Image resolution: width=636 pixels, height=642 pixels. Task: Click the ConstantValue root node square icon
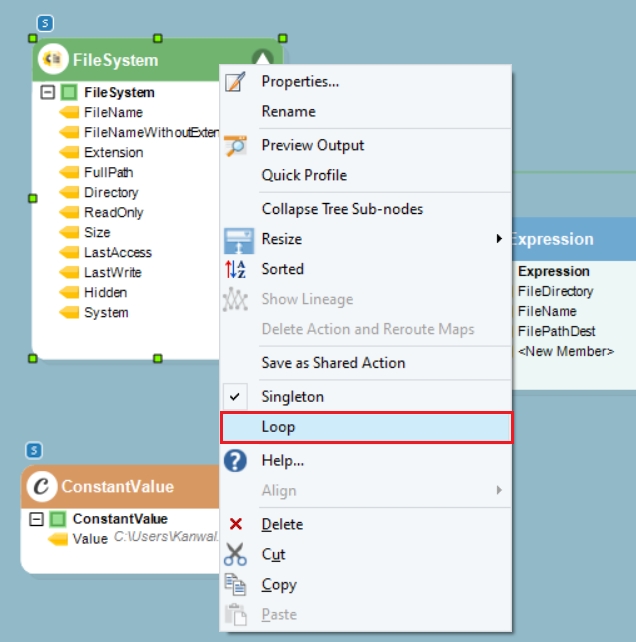(58, 519)
